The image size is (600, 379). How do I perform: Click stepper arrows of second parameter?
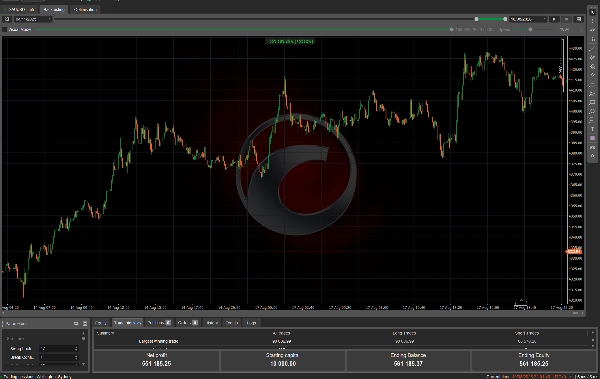click(76, 357)
